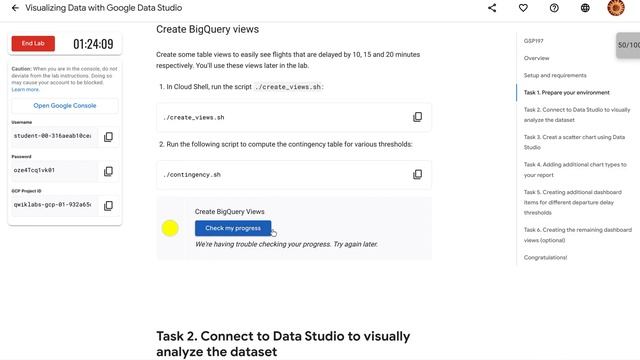This screenshot has width=640, height=360.
Task: Go to Overview section
Action: (536, 58)
